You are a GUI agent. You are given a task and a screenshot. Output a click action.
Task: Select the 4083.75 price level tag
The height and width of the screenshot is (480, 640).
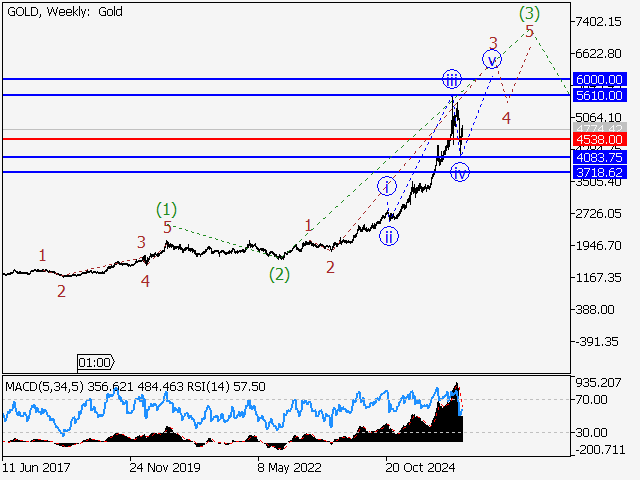point(600,157)
